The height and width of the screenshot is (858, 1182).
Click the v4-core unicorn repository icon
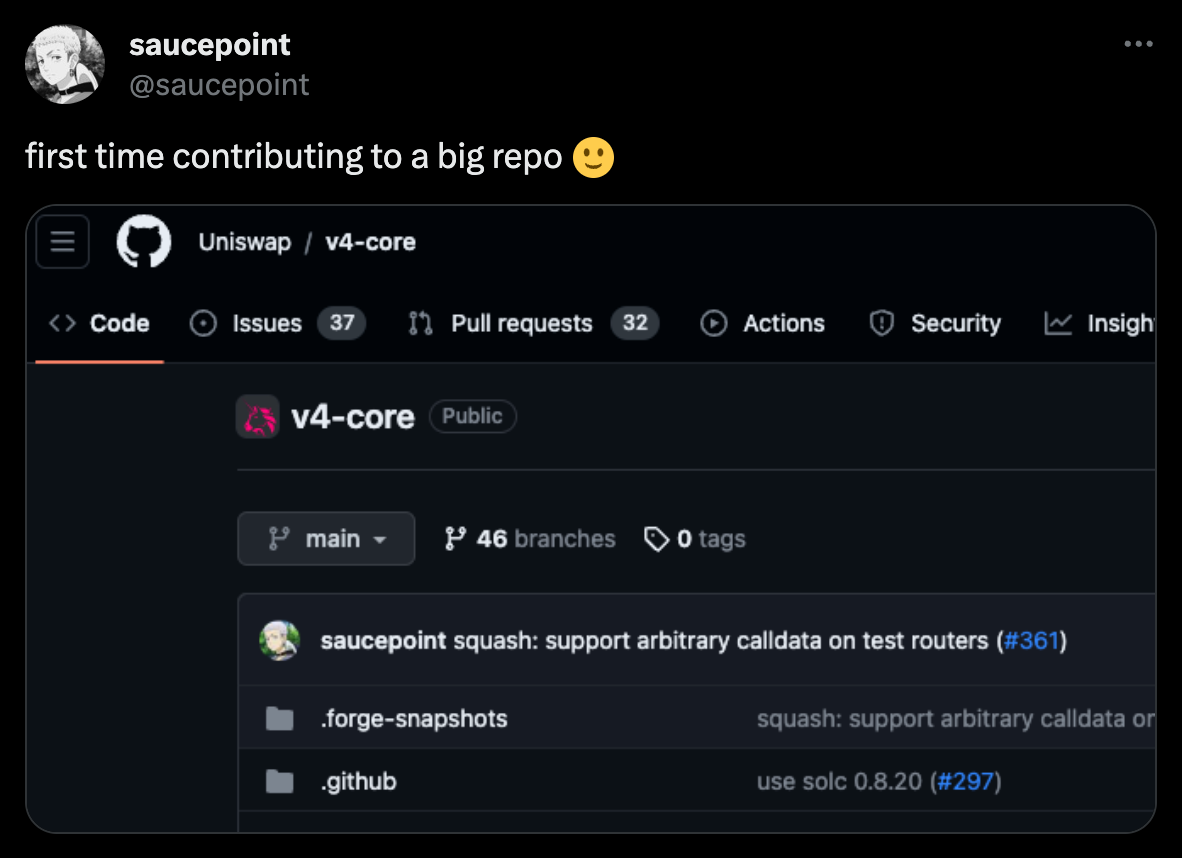(x=257, y=417)
